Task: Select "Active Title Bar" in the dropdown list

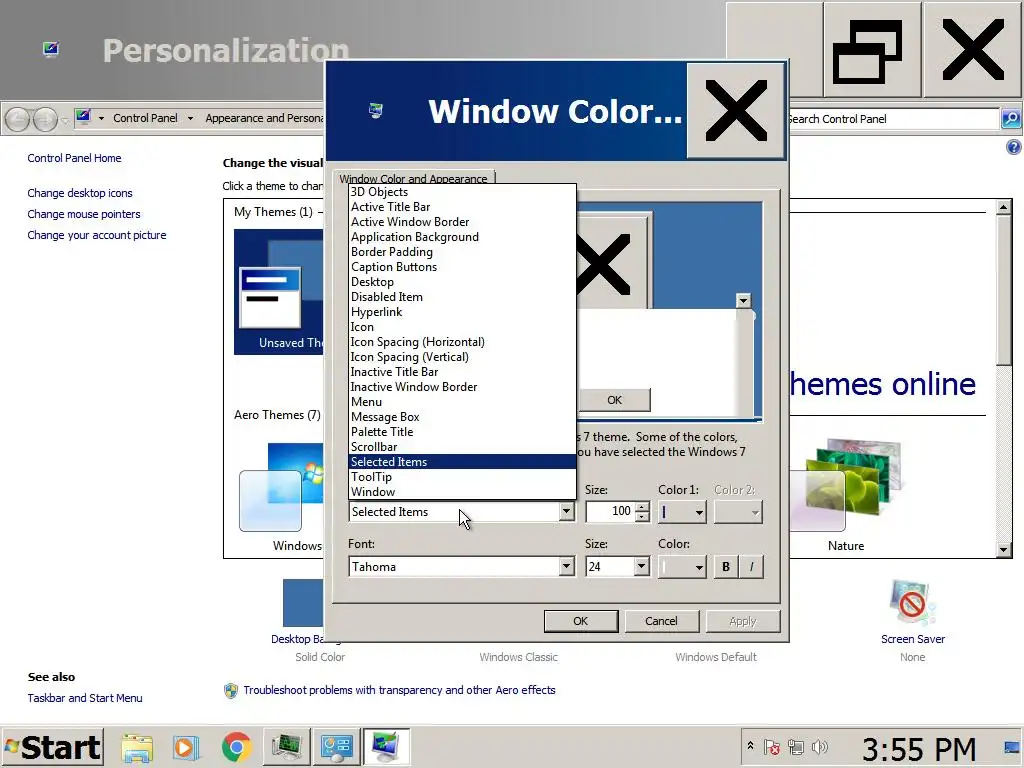Action: point(462,207)
